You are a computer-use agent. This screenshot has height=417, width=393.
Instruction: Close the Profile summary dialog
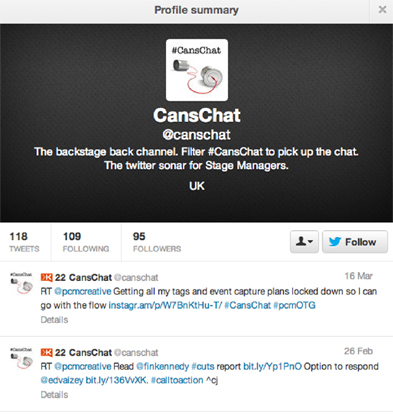click(x=382, y=10)
